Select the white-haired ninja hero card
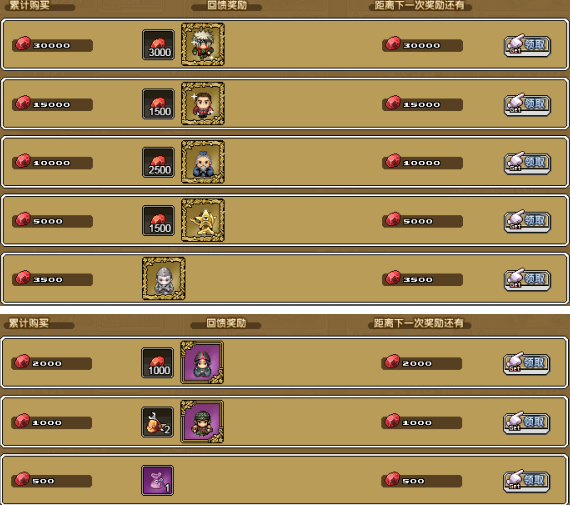 (x=203, y=44)
